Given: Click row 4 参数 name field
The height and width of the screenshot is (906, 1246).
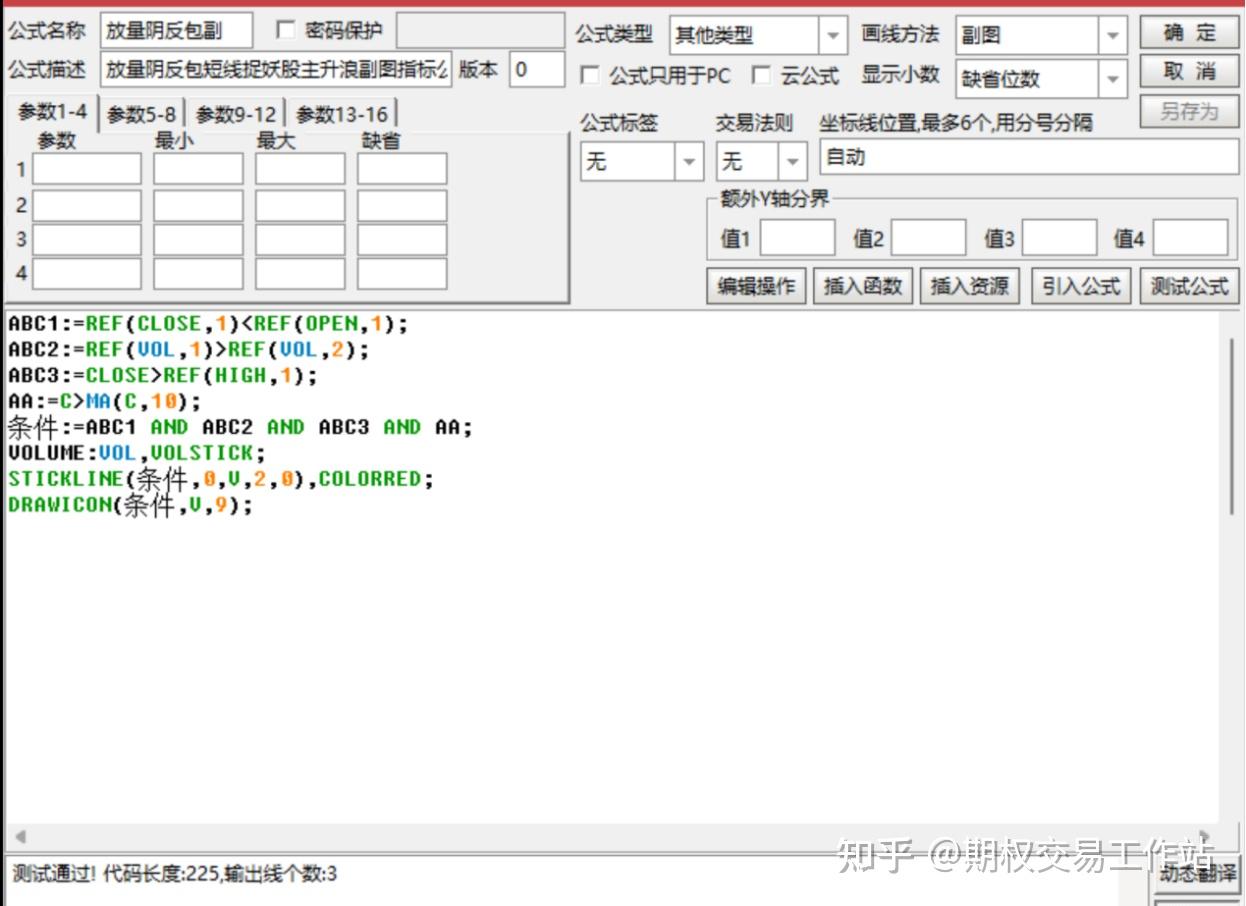Looking at the screenshot, I should pyautogui.click(x=87, y=273).
